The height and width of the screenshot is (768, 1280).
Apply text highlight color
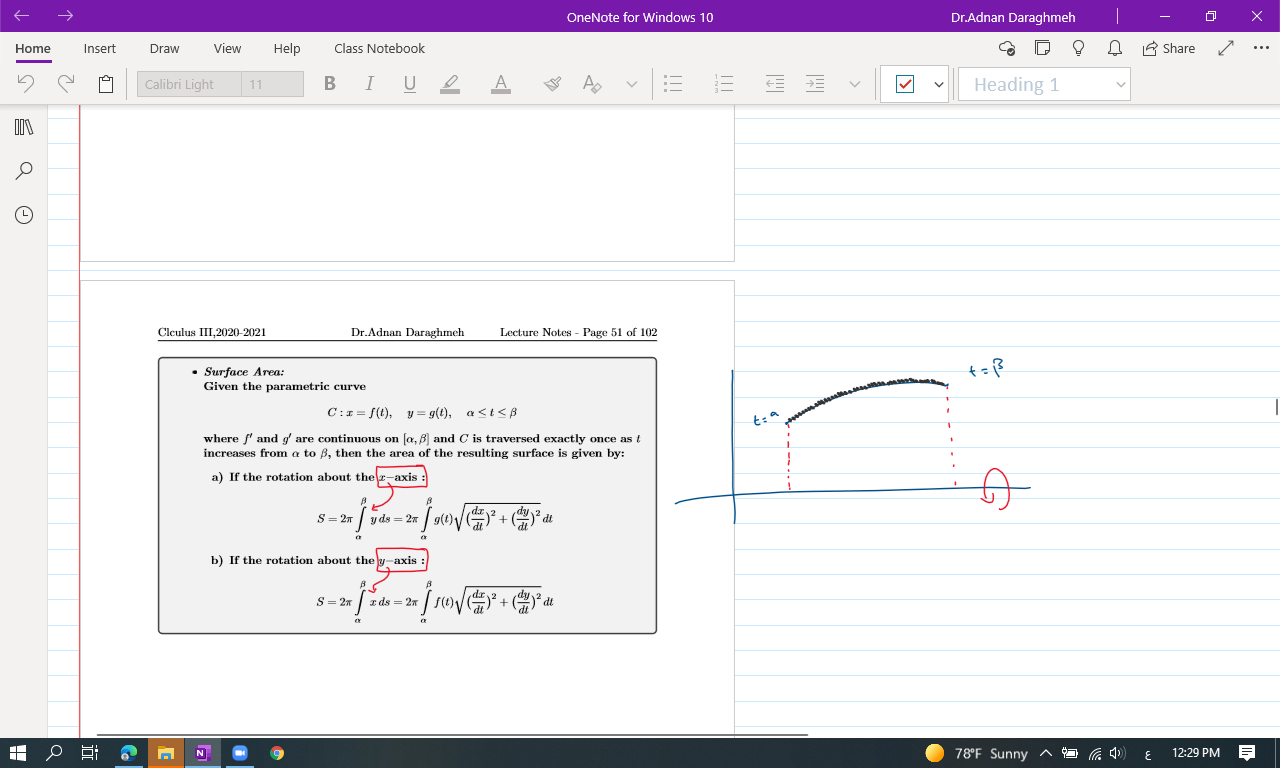coord(450,84)
